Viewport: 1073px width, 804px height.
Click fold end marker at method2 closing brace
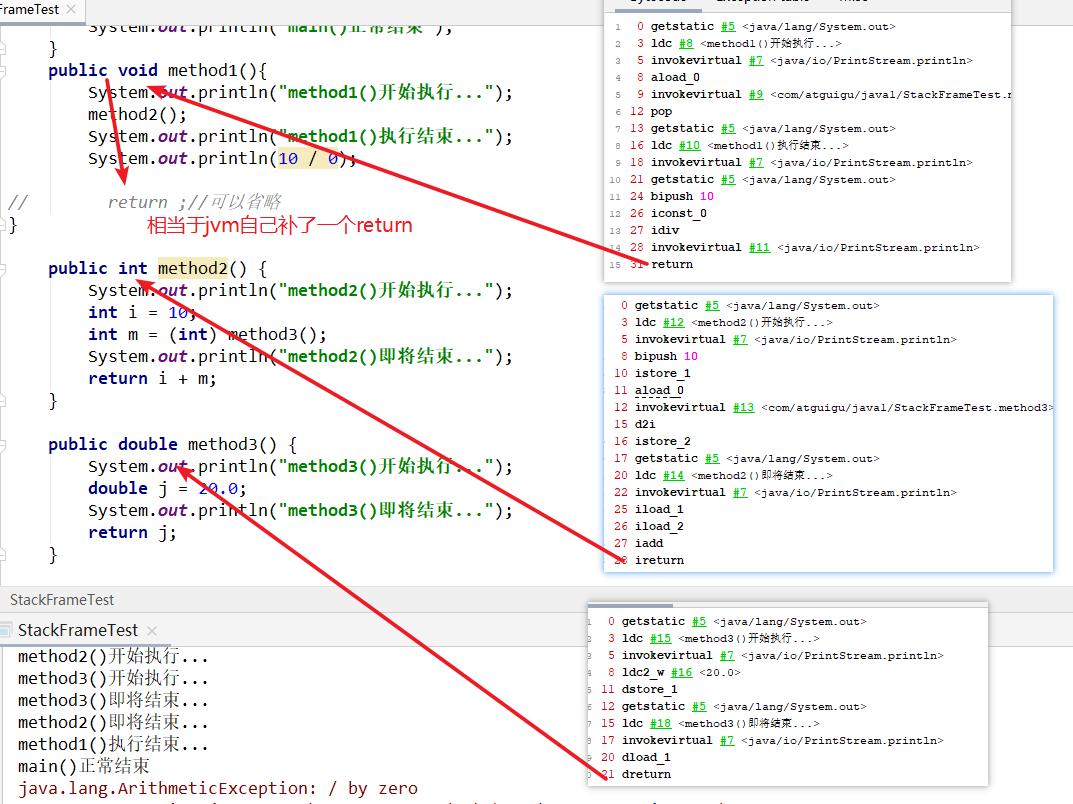(3, 401)
